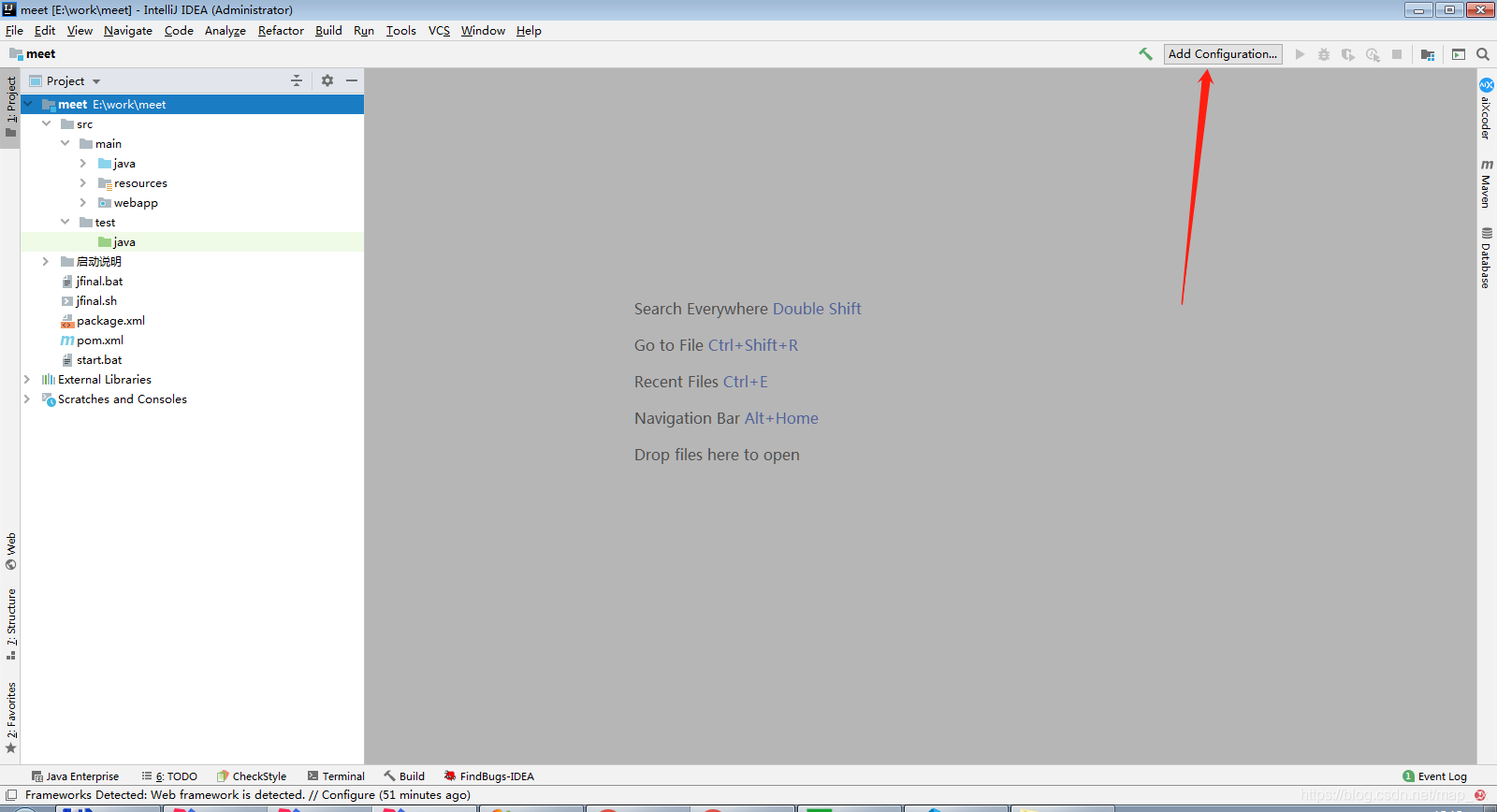Click the Debug bug icon in toolbar
This screenshot has width=1497, height=812.
1324,54
